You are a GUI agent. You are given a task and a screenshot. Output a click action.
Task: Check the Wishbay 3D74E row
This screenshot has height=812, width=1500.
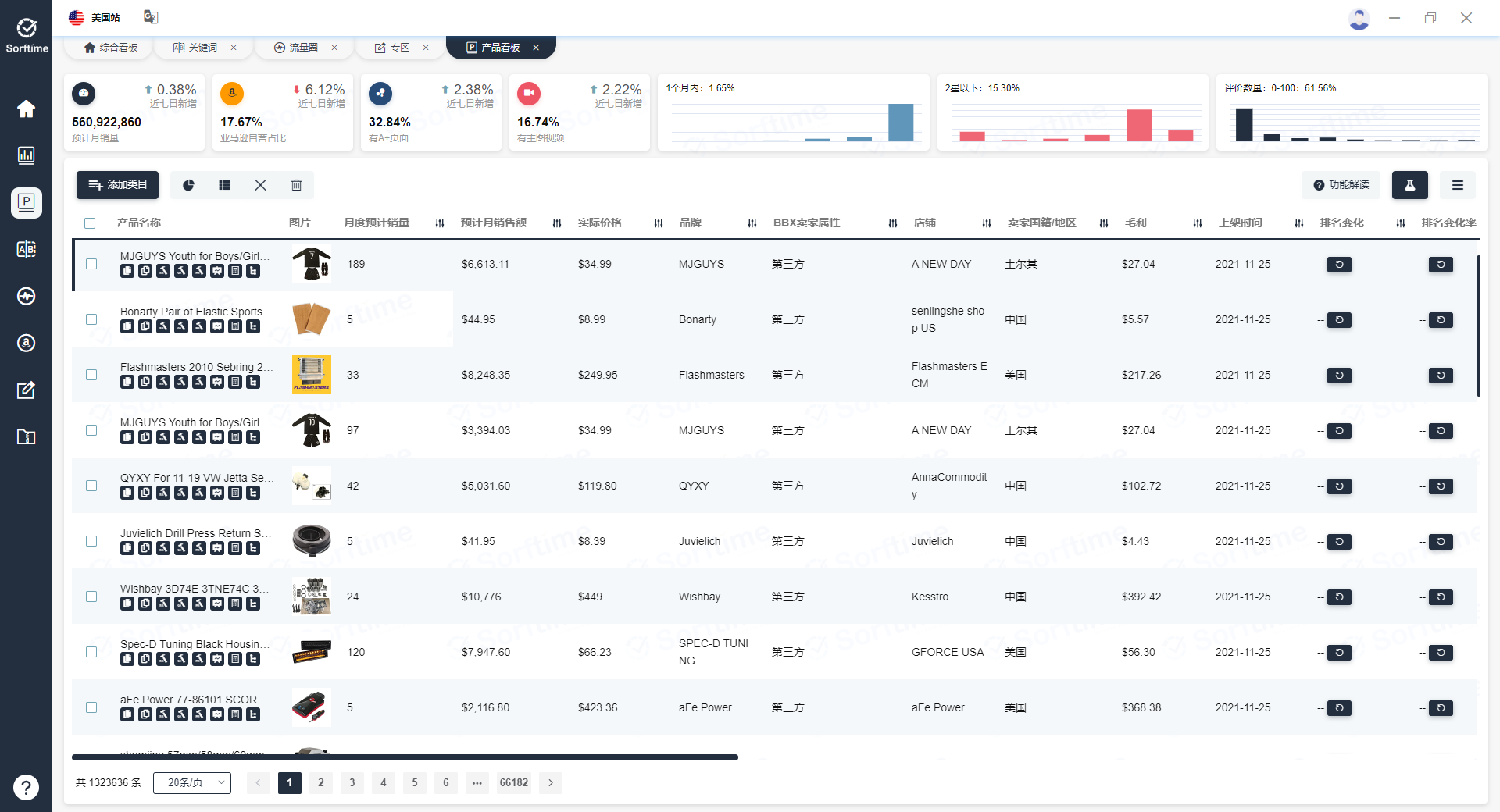pyautogui.click(x=91, y=597)
